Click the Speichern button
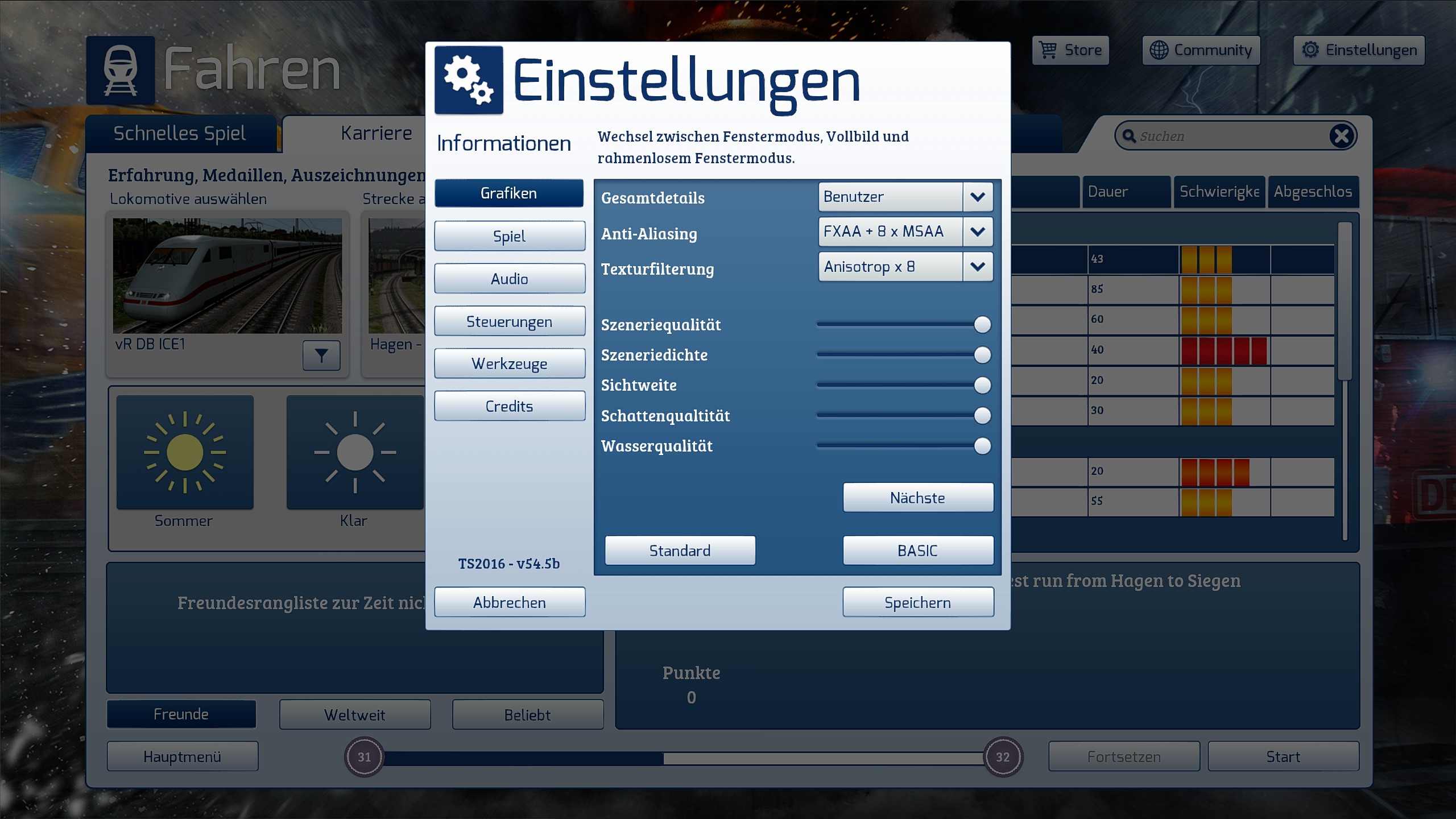1456x819 pixels. click(917, 602)
